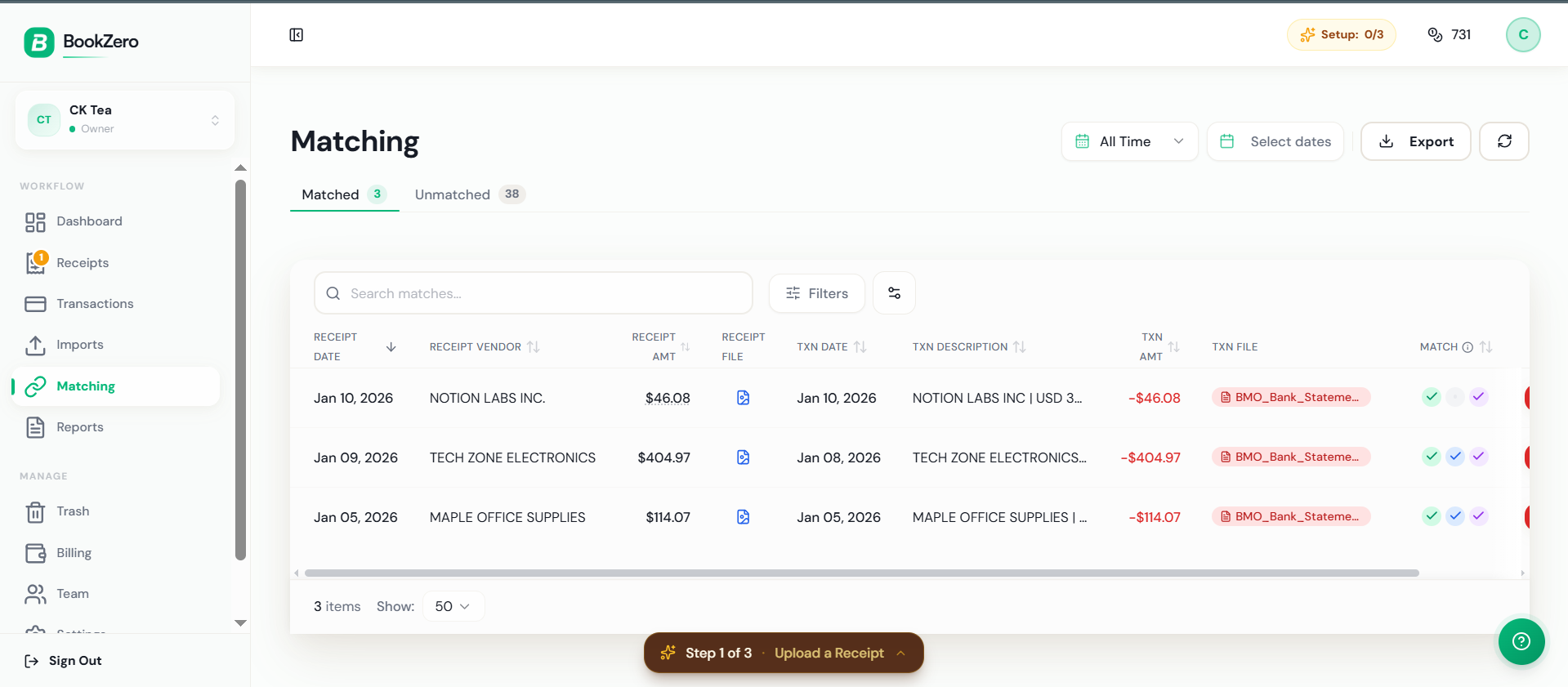Sort by Receipt Date arrow
This screenshot has width=1568, height=687.
coord(391,347)
